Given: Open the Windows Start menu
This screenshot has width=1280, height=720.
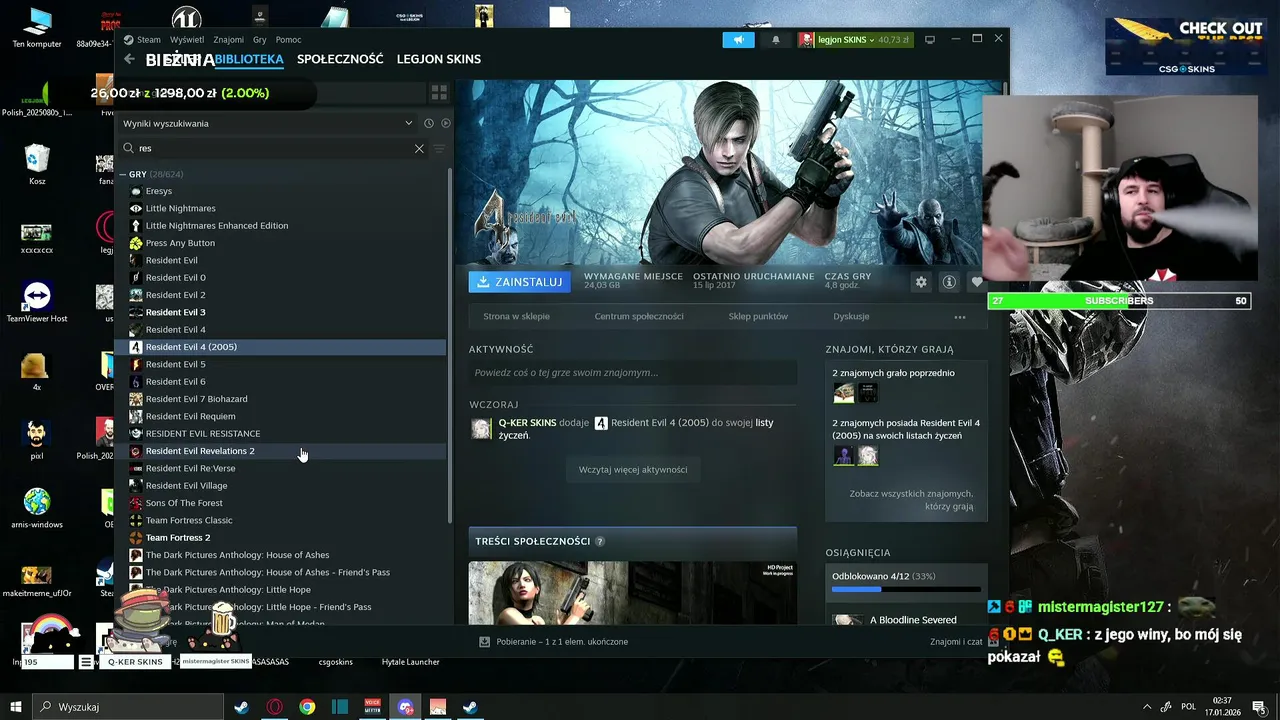Looking at the screenshot, I should click(x=16, y=707).
